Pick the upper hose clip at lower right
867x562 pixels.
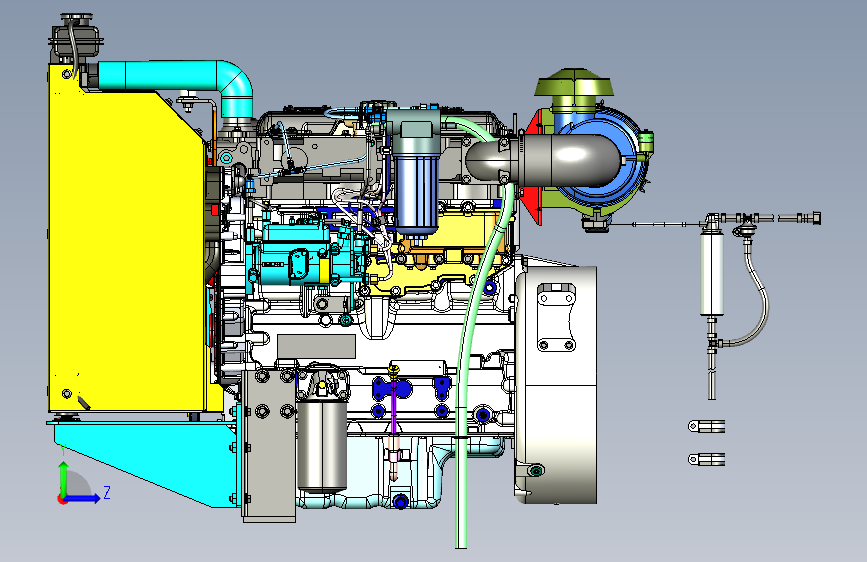pyautogui.click(x=706, y=426)
